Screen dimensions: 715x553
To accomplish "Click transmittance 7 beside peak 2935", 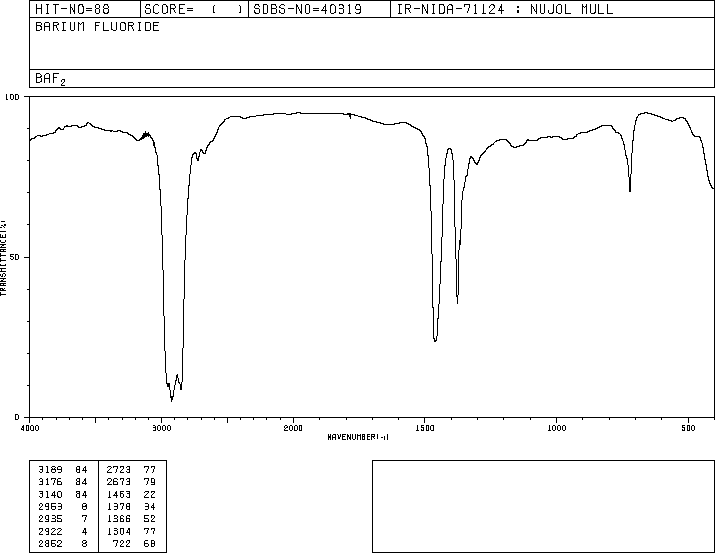I will [84, 519].
